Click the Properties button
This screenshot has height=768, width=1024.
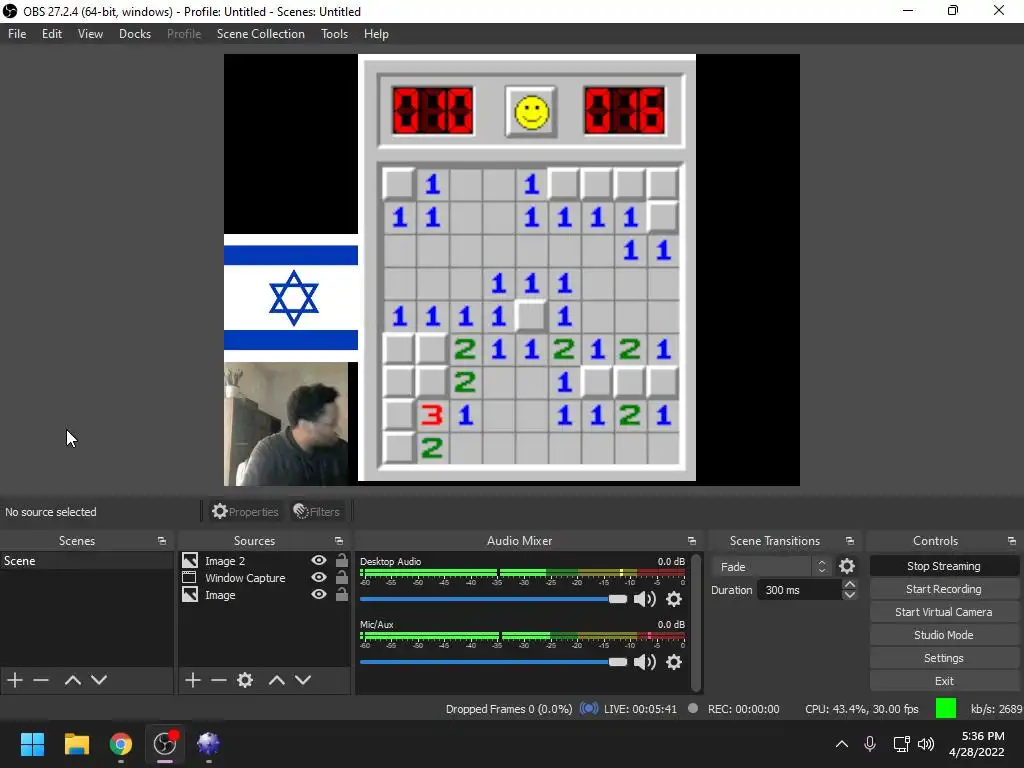tap(245, 511)
